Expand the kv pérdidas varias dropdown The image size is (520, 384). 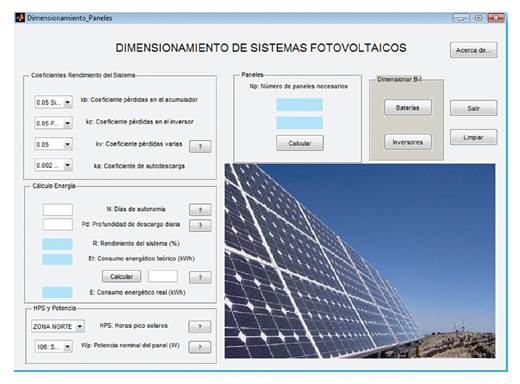tap(68, 144)
